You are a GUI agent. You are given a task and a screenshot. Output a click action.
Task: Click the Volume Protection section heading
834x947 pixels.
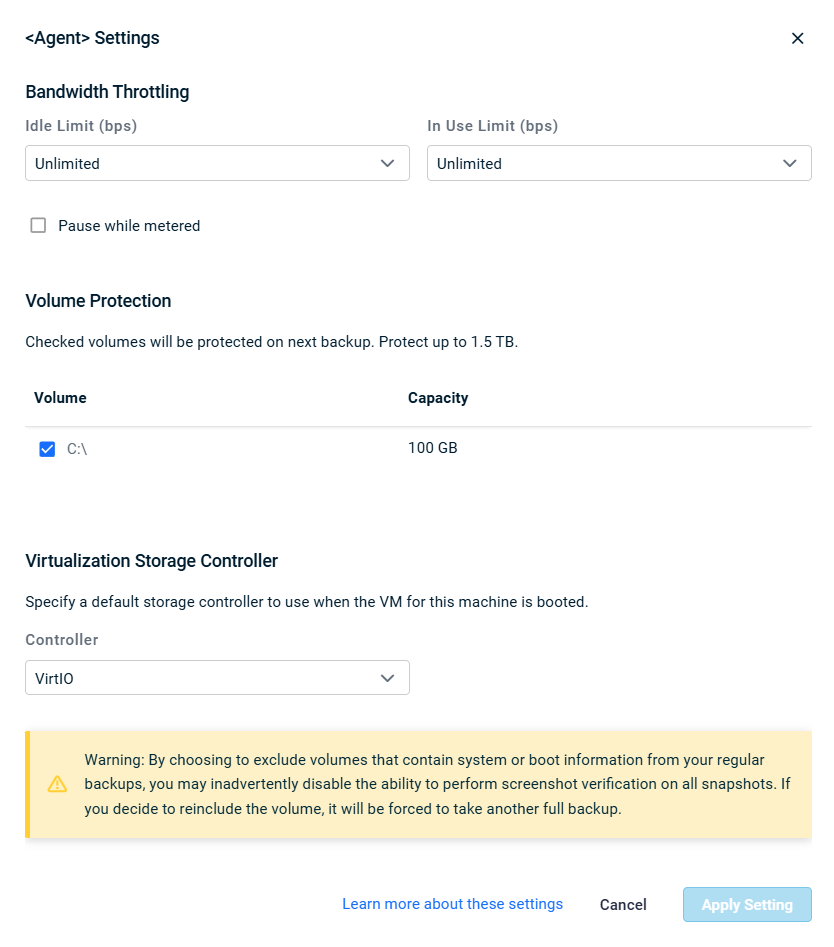[98, 301]
